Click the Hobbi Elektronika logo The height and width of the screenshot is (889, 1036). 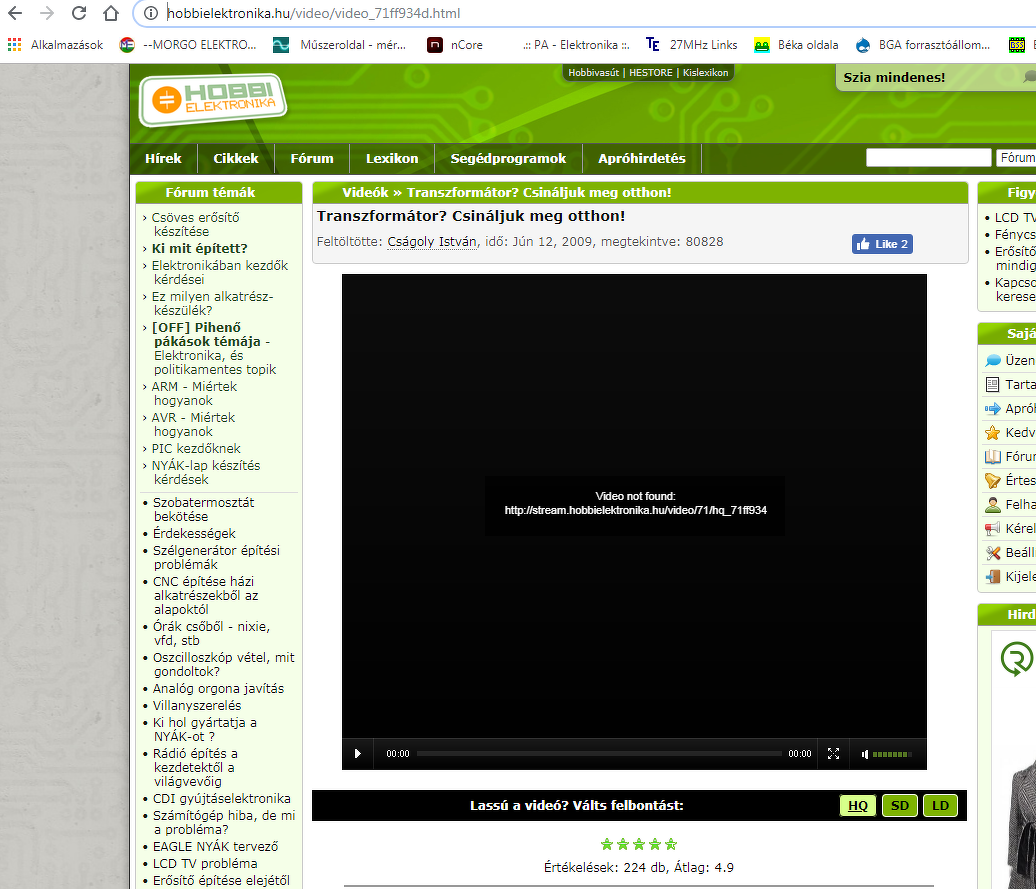click(x=213, y=99)
